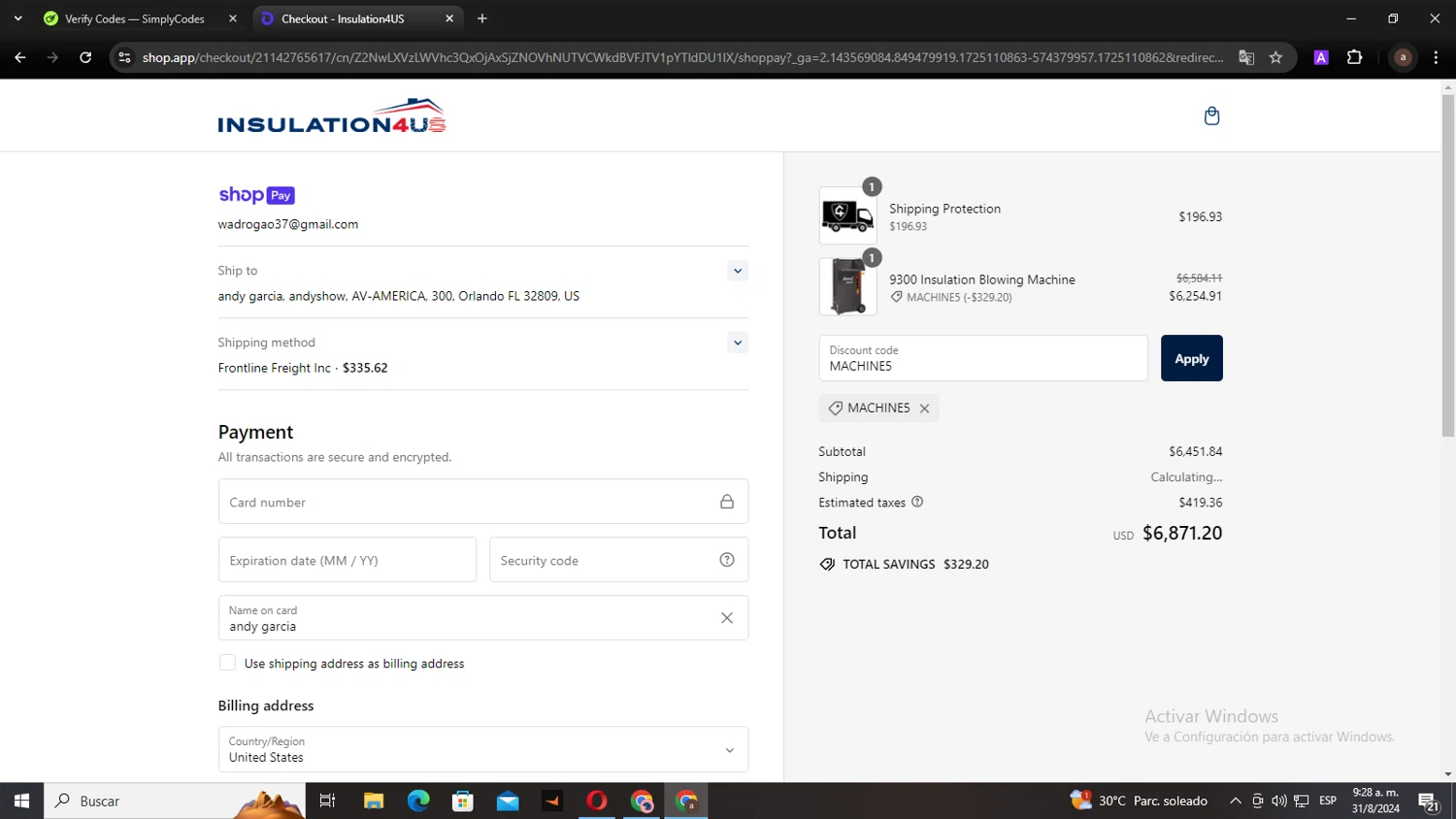Open File Explorer from the taskbar
1456x819 pixels.
pos(374,801)
